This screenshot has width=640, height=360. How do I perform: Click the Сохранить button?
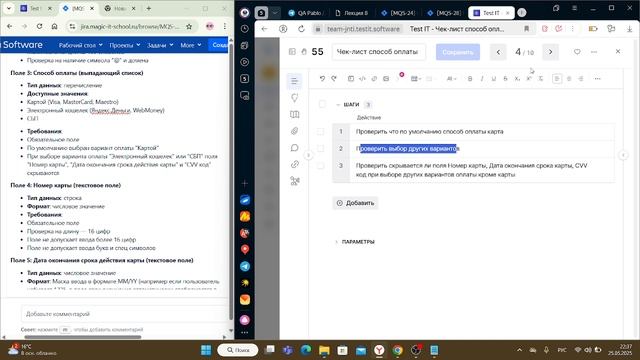[x=458, y=52]
